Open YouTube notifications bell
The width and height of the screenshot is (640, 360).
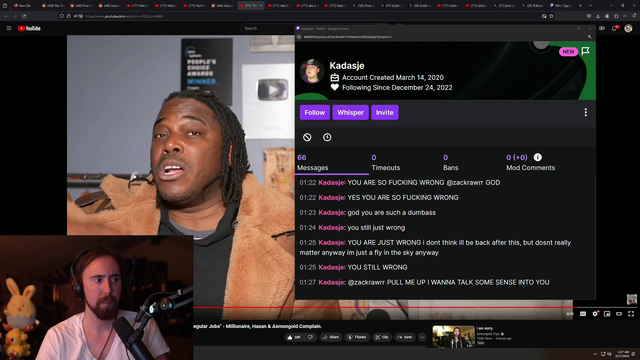tap(614, 28)
